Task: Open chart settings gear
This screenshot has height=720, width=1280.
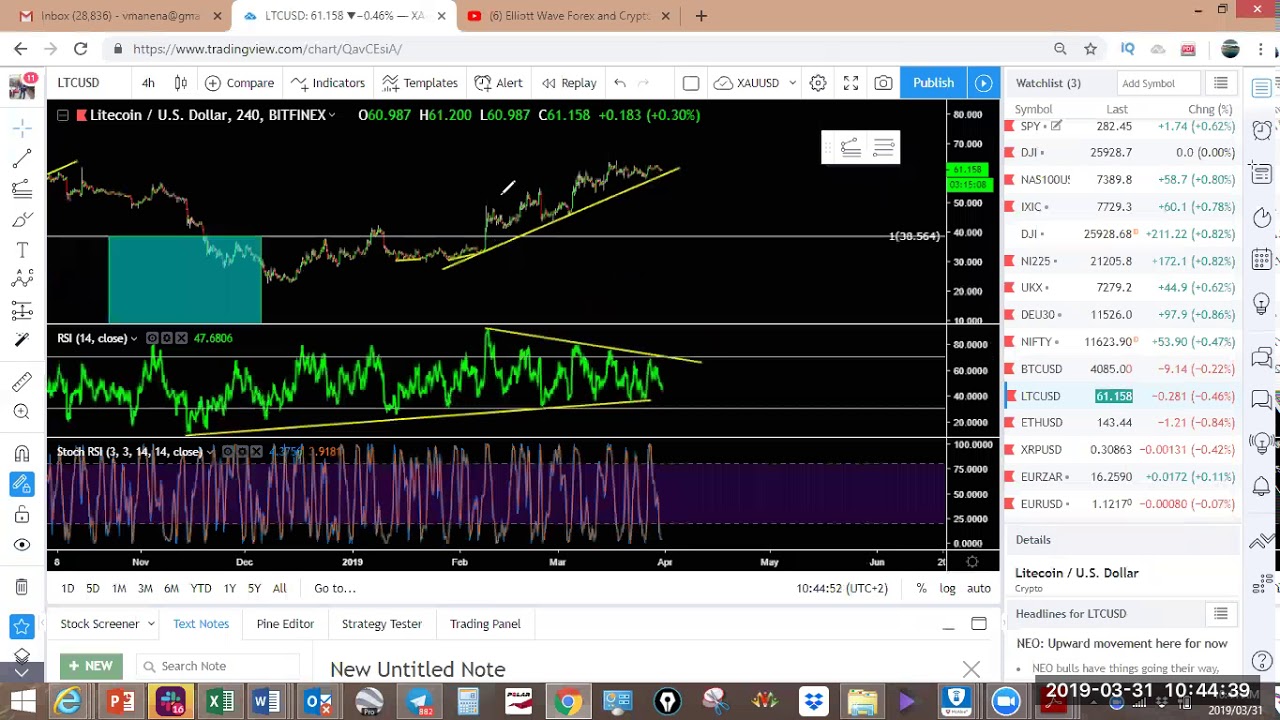Action: tap(818, 83)
